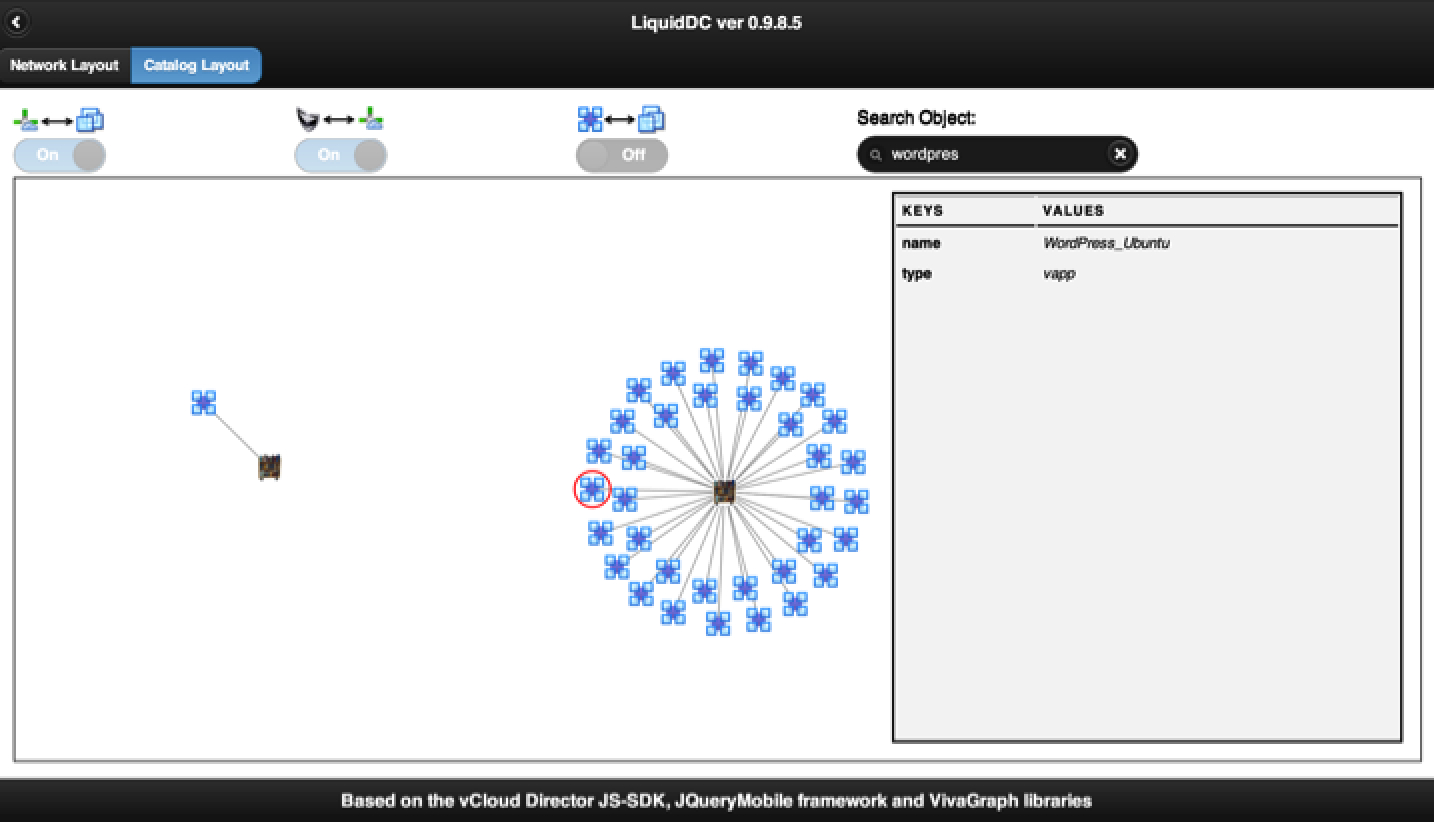Switch to the Network Layout tab
The width and height of the screenshot is (1434, 822).
65,65
